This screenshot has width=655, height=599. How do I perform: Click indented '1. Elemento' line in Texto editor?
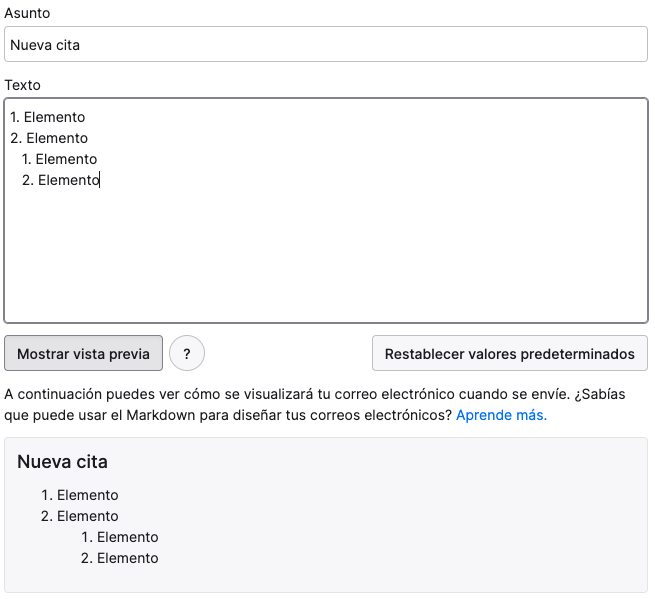59,159
